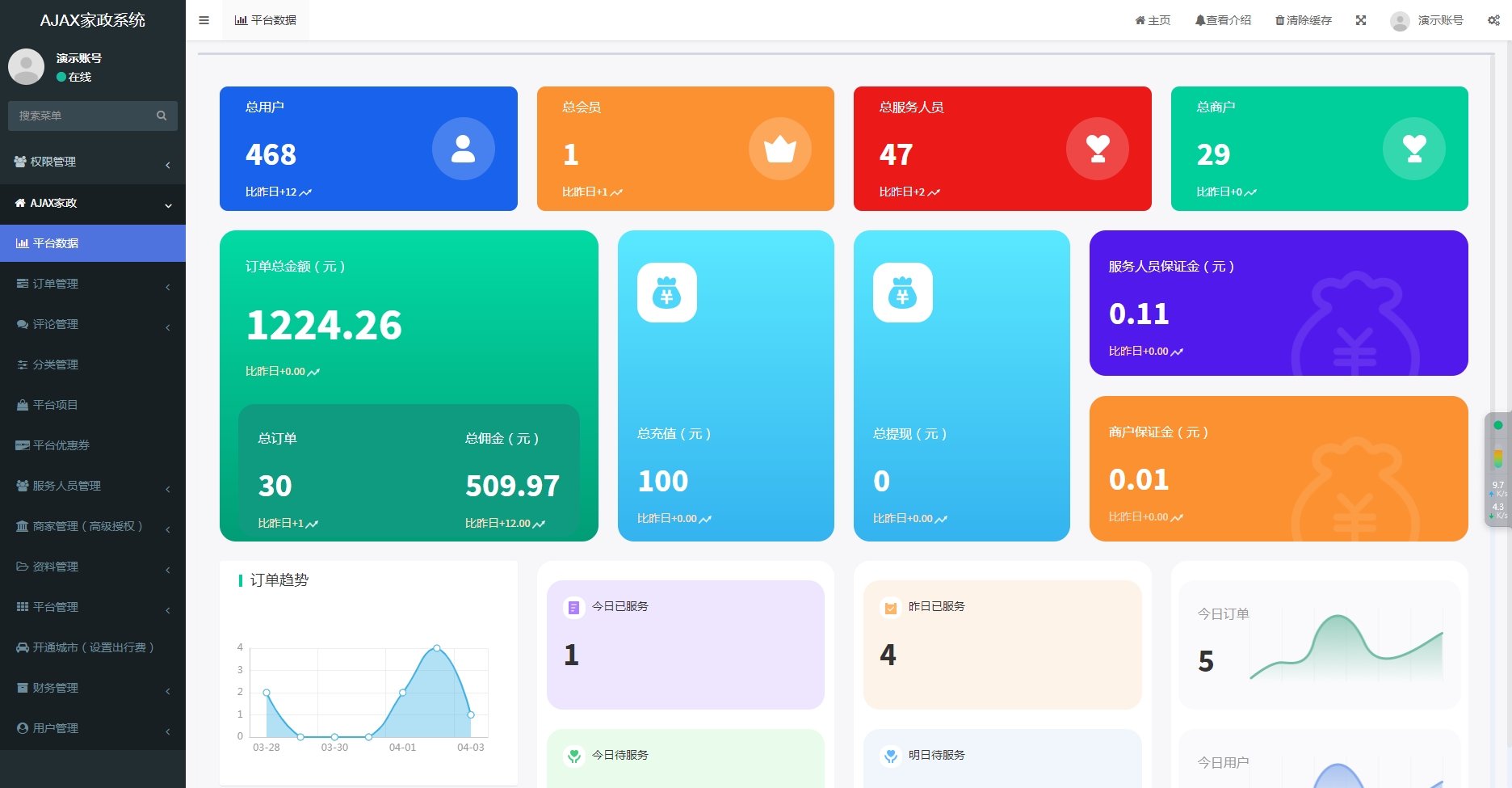The image size is (1512, 788).
Task: Expand the 订单管理 submenu
Action: (93, 284)
